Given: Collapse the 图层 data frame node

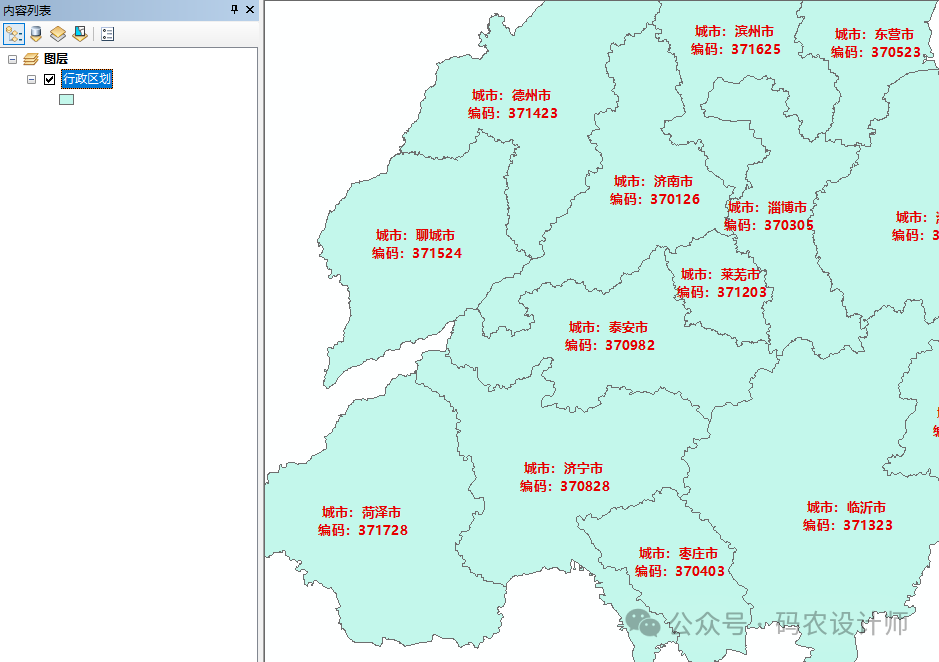Looking at the screenshot, I should [x=12, y=59].
